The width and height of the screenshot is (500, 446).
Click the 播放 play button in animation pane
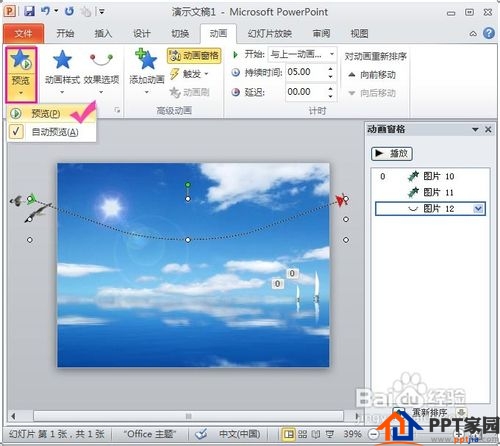click(x=392, y=154)
